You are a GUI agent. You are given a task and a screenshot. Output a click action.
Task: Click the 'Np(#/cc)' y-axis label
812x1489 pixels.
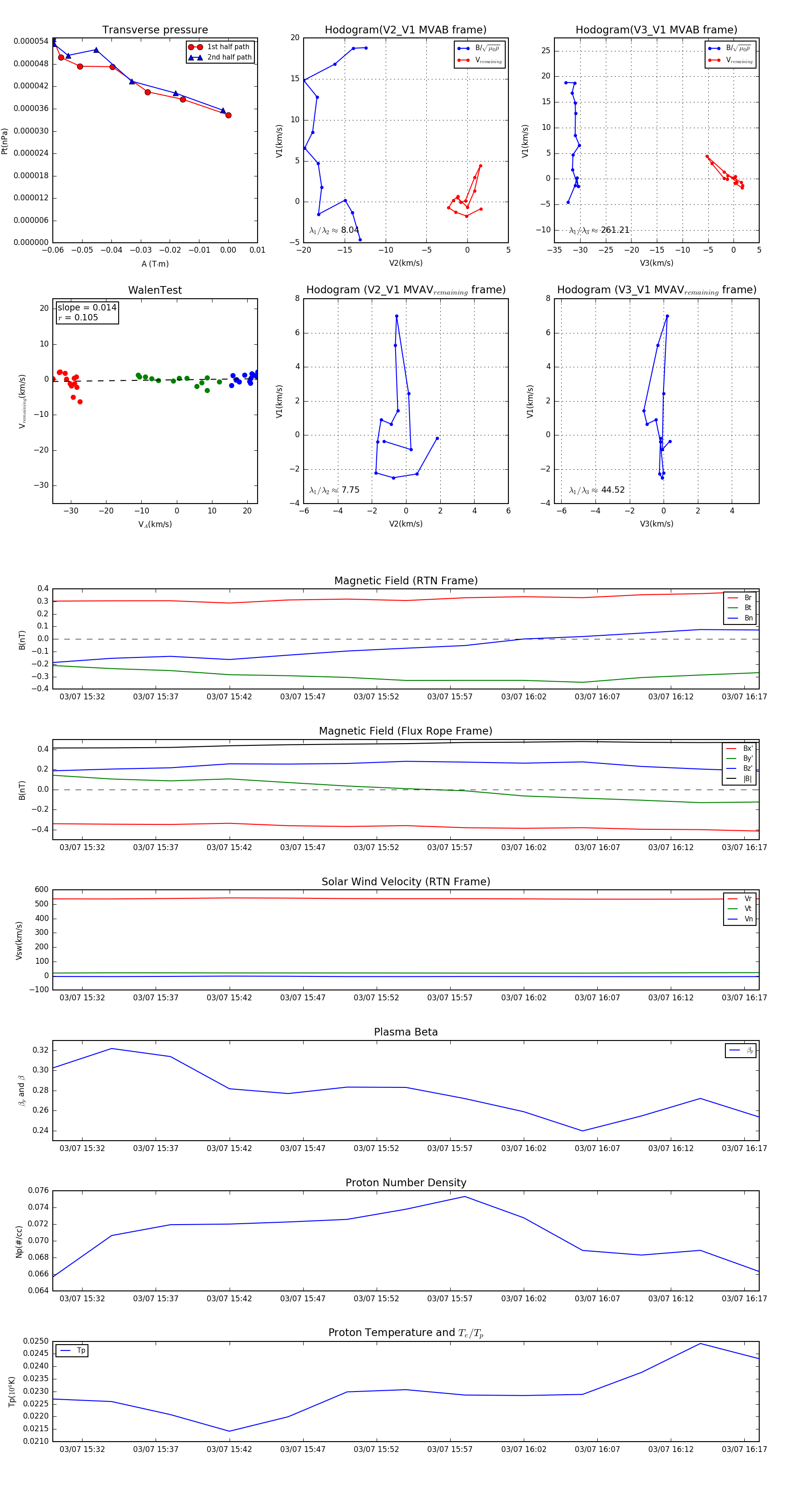click(x=19, y=1242)
